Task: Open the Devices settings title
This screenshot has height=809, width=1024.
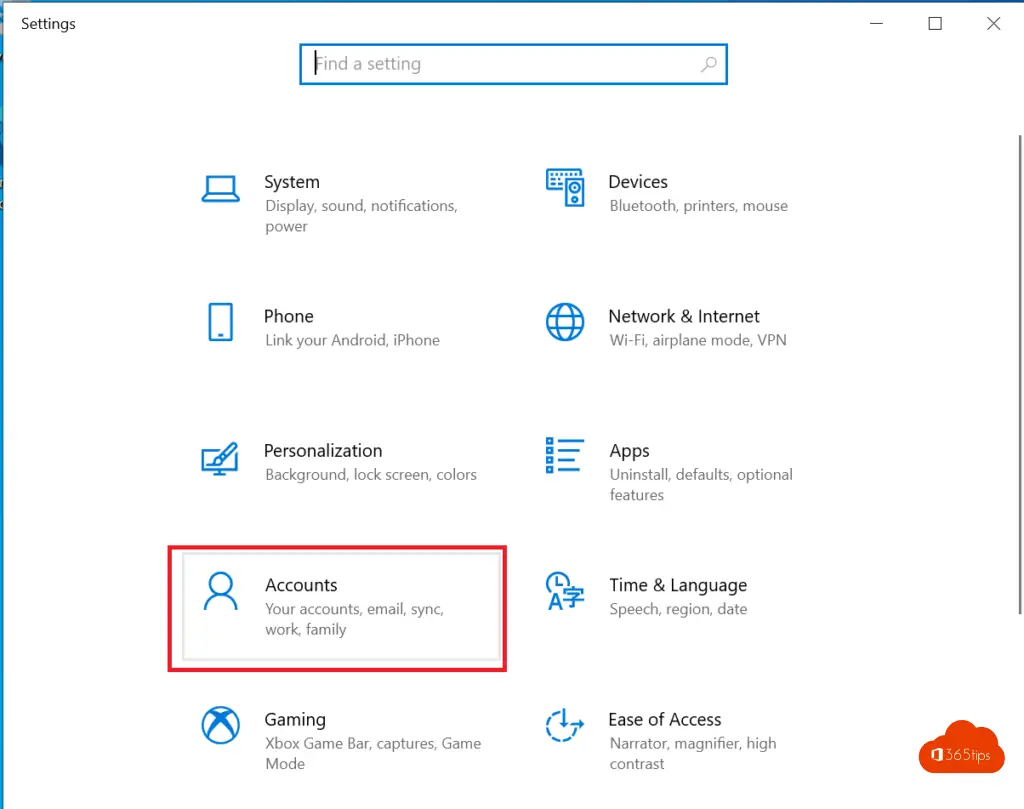Action: 638,182
